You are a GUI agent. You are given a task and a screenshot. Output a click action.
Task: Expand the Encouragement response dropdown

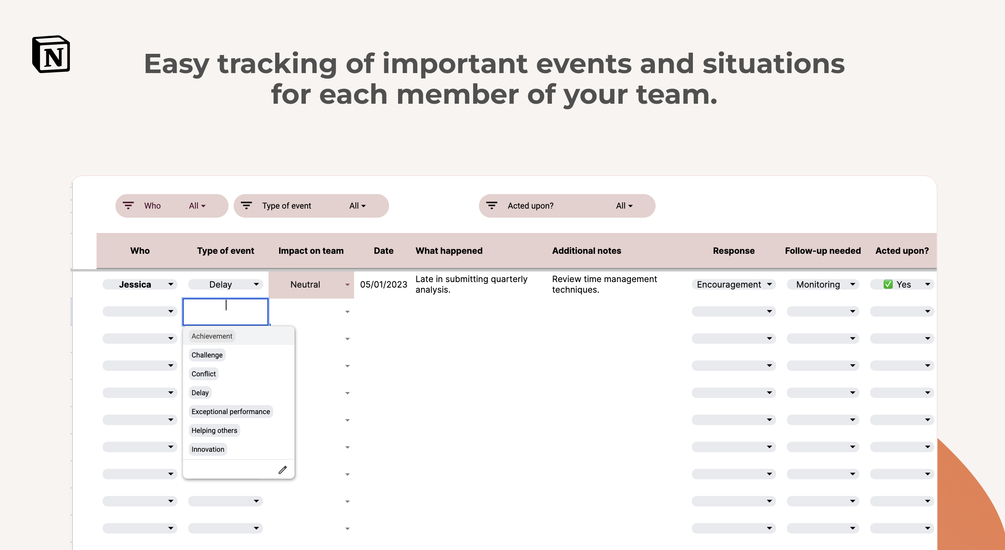click(768, 285)
